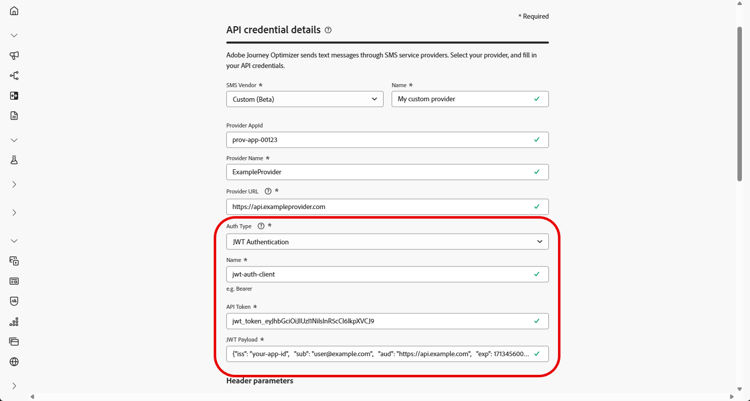
Task: Go to Home in the sidebar
Action: (14, 11)
